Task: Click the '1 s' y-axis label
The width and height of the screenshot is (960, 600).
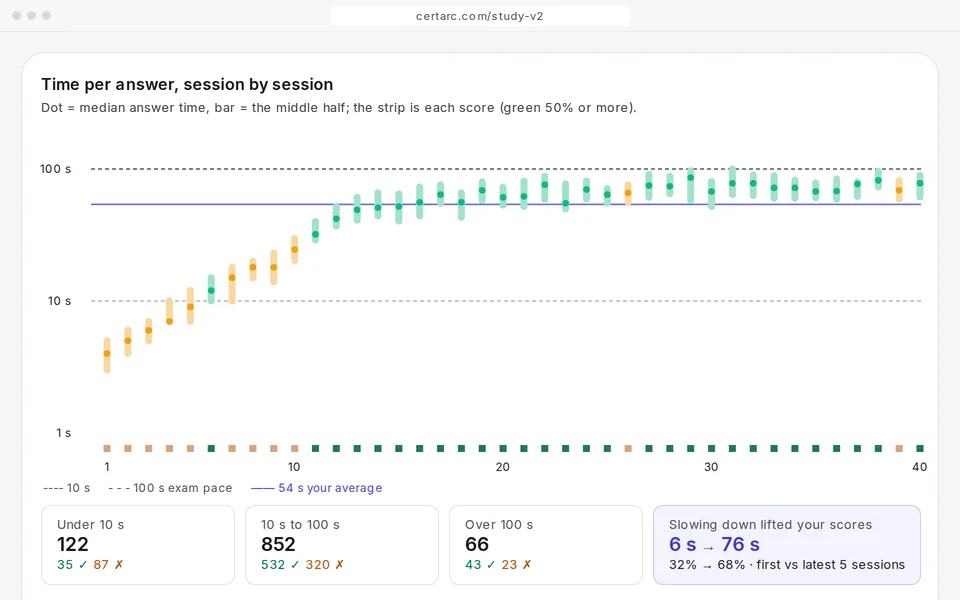Action: (64, 433)
